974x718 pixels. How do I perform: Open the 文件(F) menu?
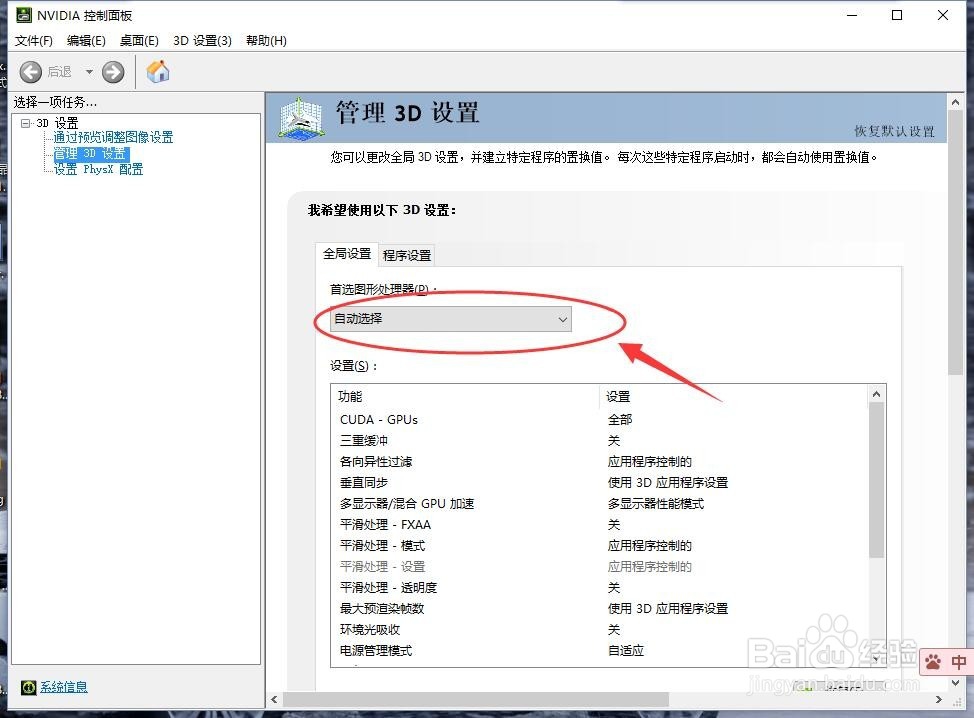click(33, 40)
